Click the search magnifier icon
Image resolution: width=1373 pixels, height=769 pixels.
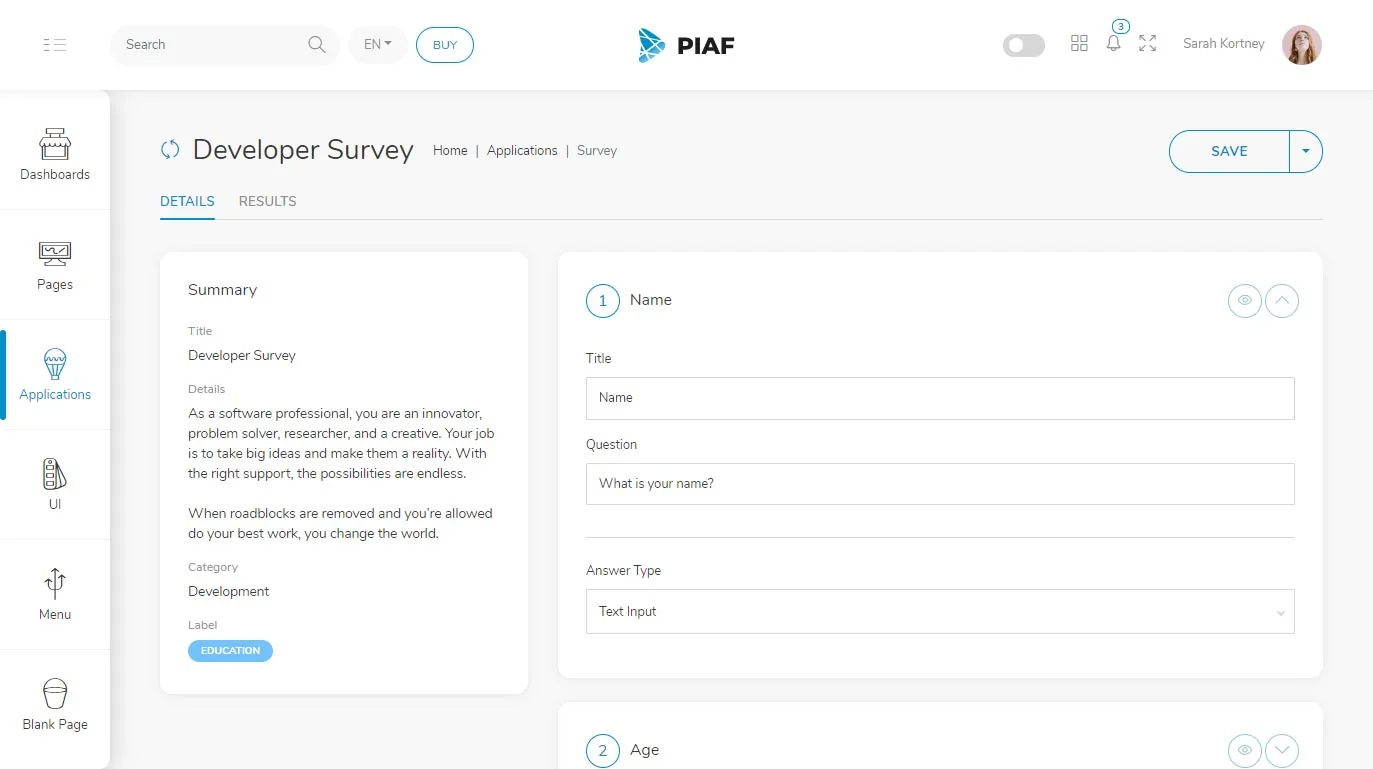pyautogui.click(x=317, y=44)
